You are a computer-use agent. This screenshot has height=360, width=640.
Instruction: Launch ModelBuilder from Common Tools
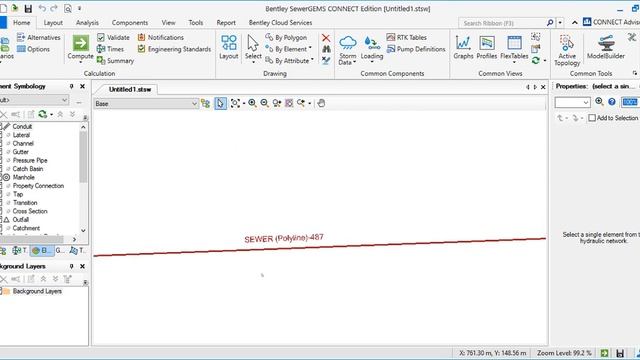606,47
